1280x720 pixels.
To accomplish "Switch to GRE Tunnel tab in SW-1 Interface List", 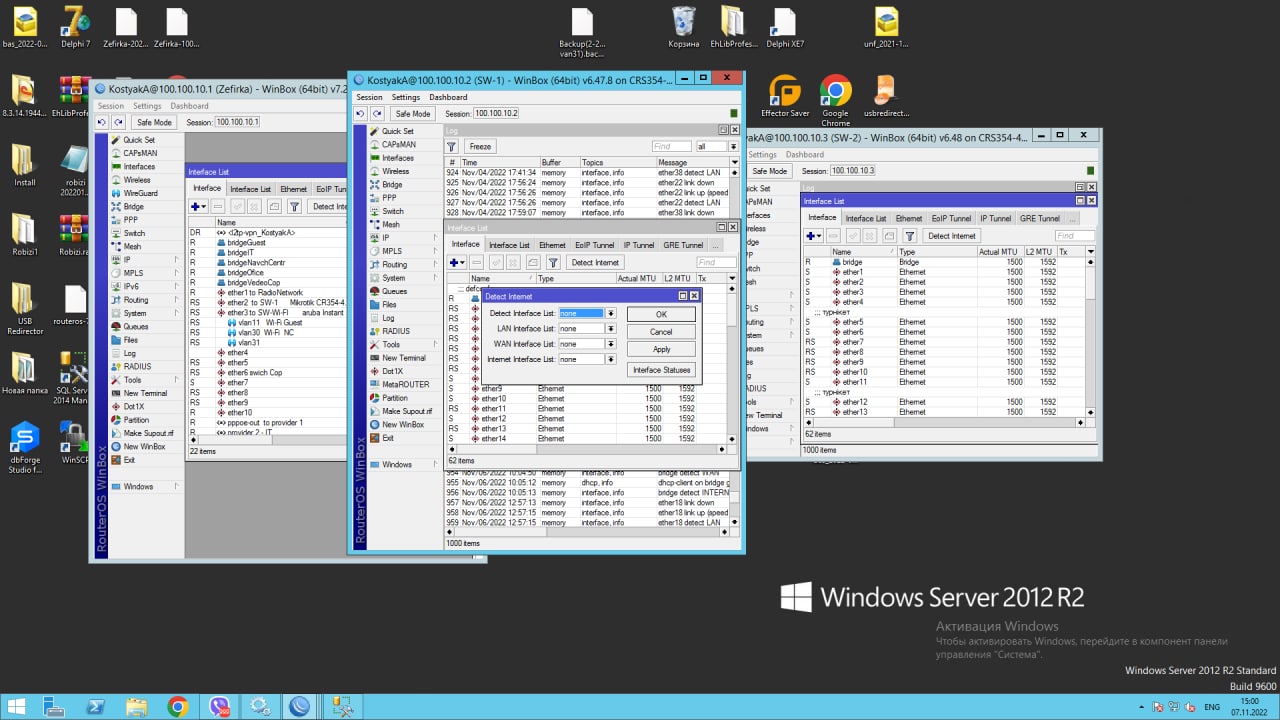I will tap(683, 245).
